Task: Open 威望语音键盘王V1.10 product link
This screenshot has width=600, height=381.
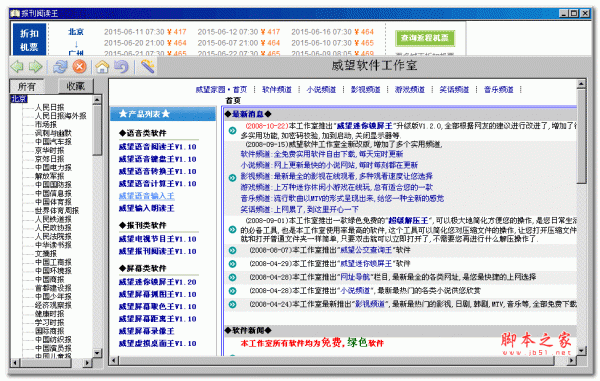Action: (x=157, y=159)
